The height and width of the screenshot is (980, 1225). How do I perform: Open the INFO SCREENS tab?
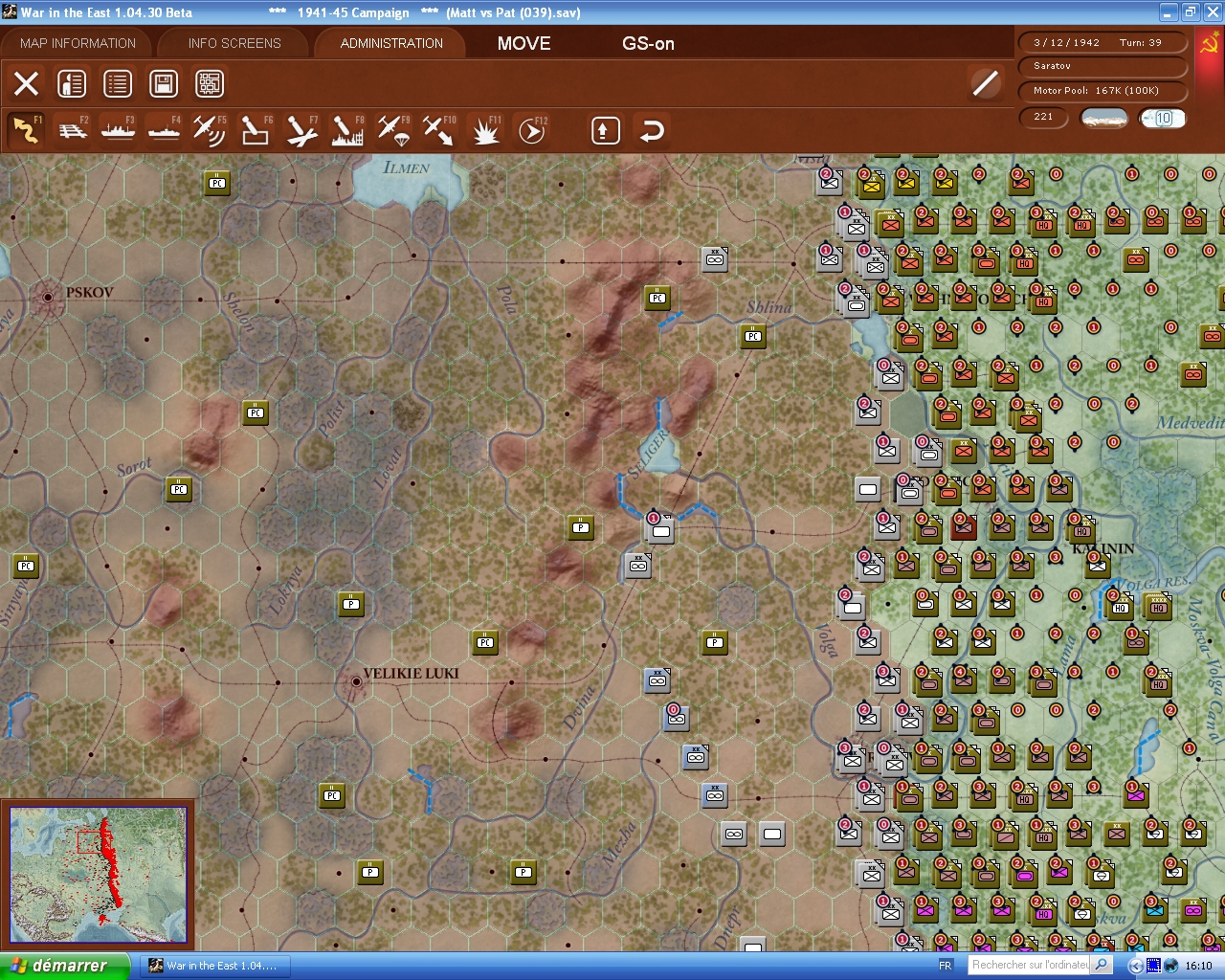(234, 43)
